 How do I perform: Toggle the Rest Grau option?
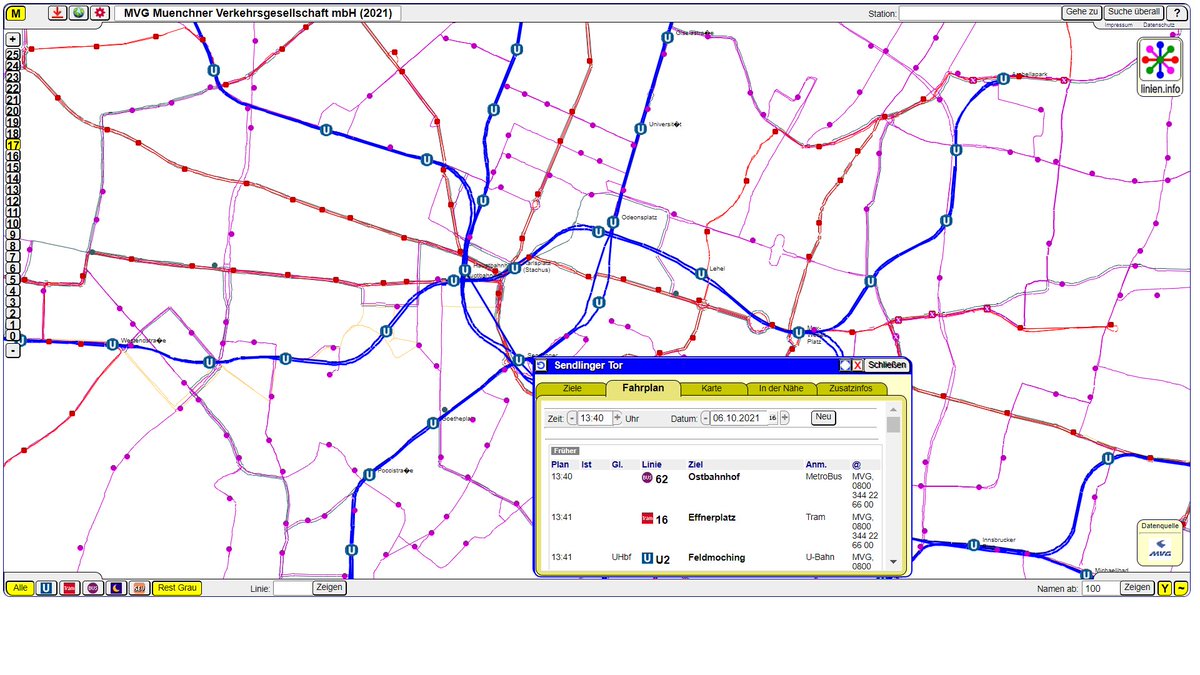coord(177,588)
